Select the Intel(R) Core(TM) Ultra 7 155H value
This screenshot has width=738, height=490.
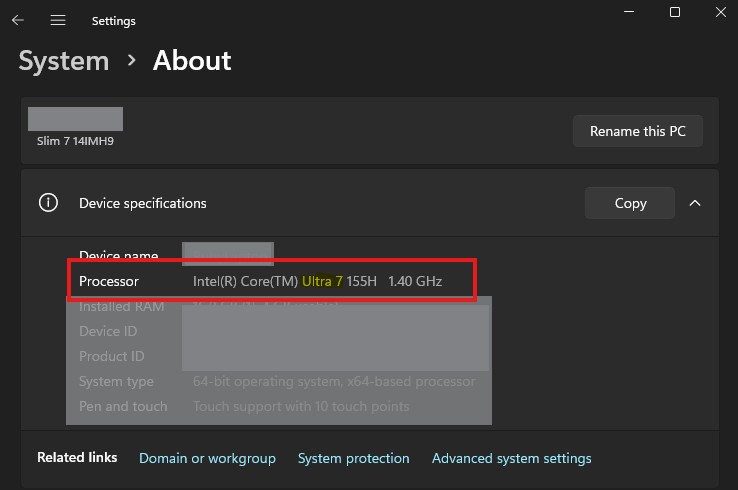click(x=285, y=281)
